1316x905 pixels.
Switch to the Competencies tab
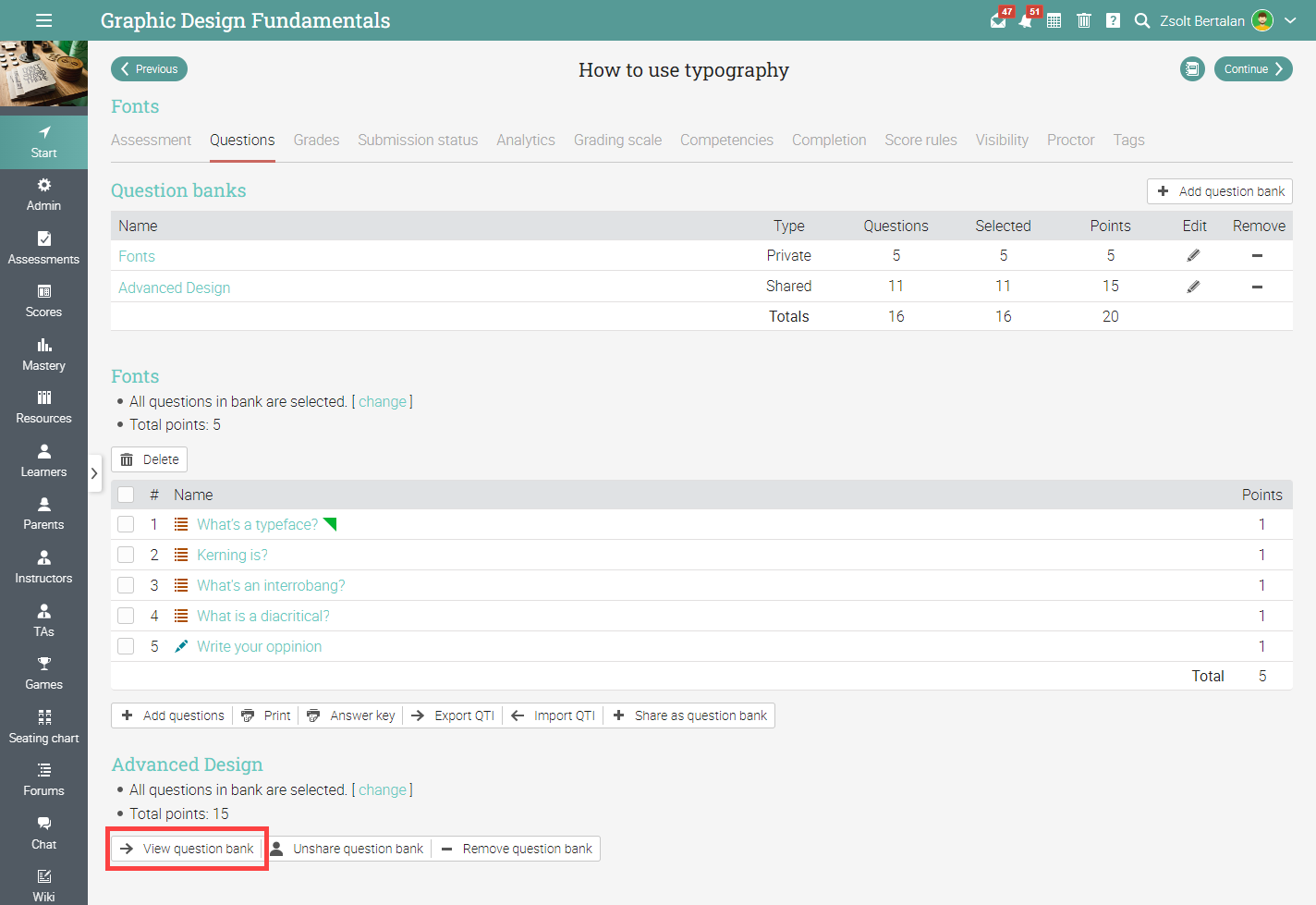click(x=726, y=140)
